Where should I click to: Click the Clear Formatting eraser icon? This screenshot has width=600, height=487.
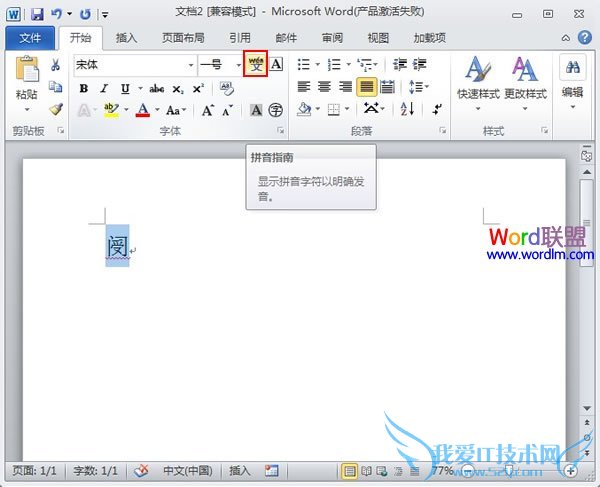click(x=227, y=88)
